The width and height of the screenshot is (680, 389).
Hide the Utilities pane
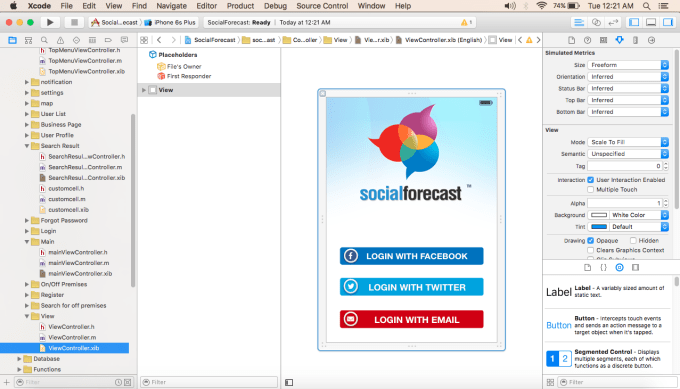point(668,22)
